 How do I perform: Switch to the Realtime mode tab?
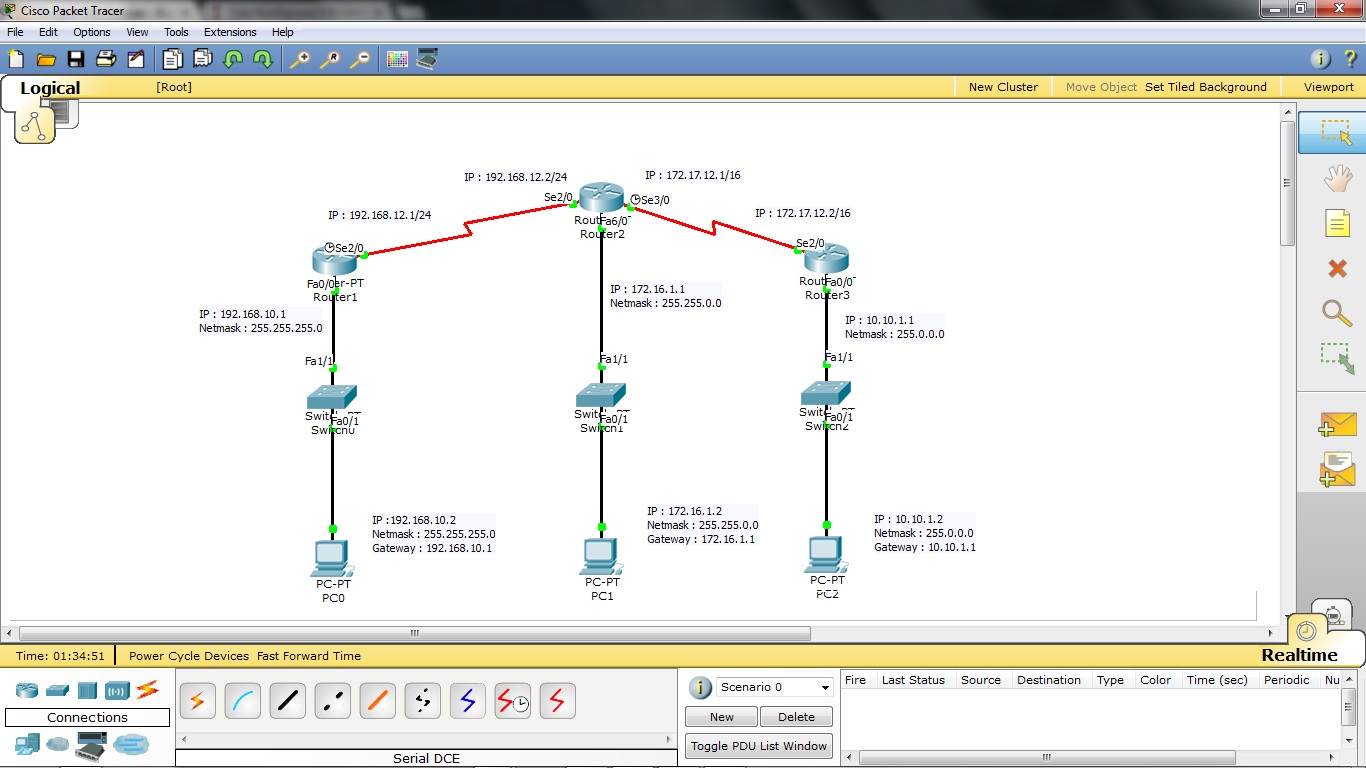(1300, 655)
